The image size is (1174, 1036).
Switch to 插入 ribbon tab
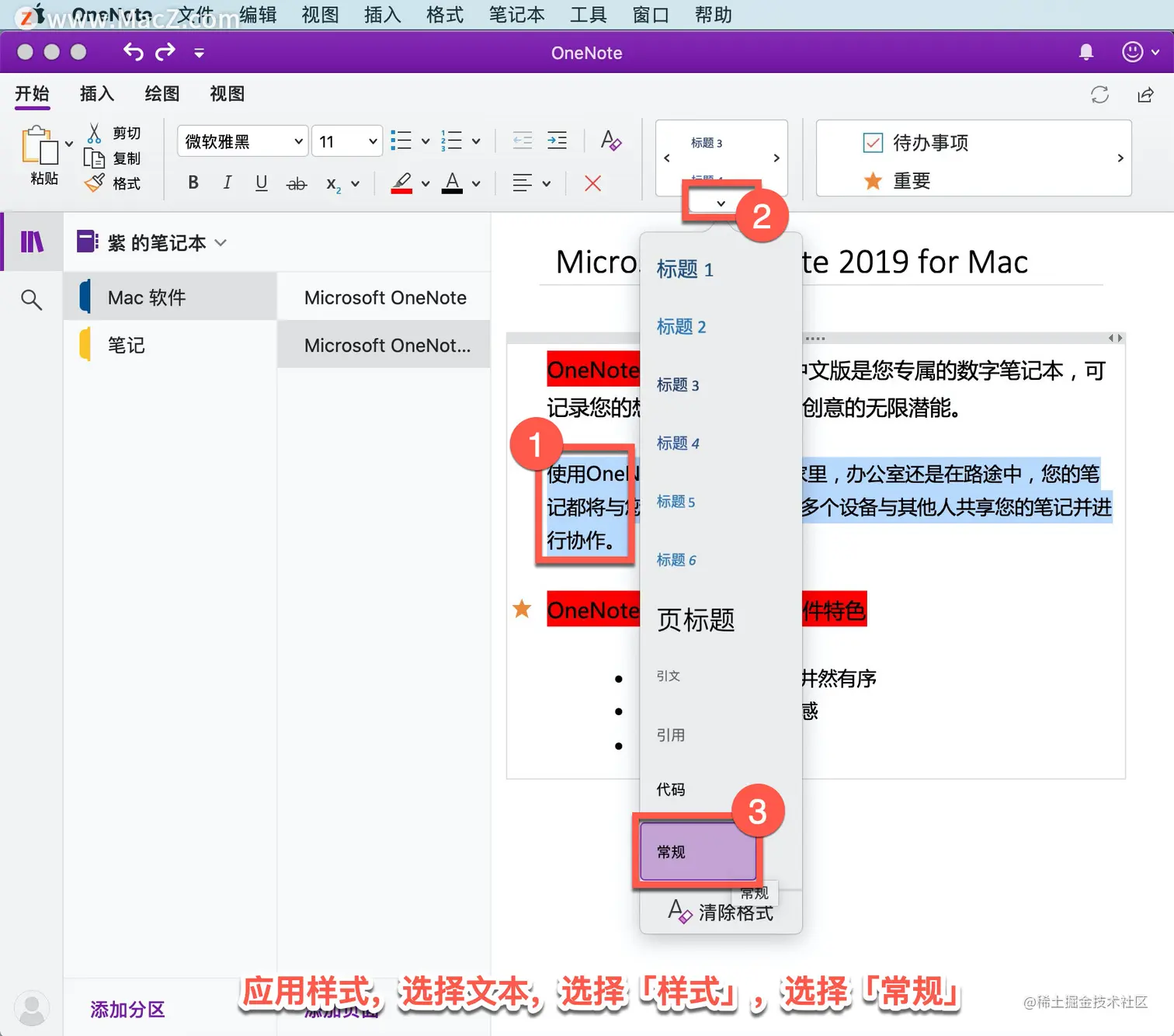pyautogui.click(x=97, y=94)
